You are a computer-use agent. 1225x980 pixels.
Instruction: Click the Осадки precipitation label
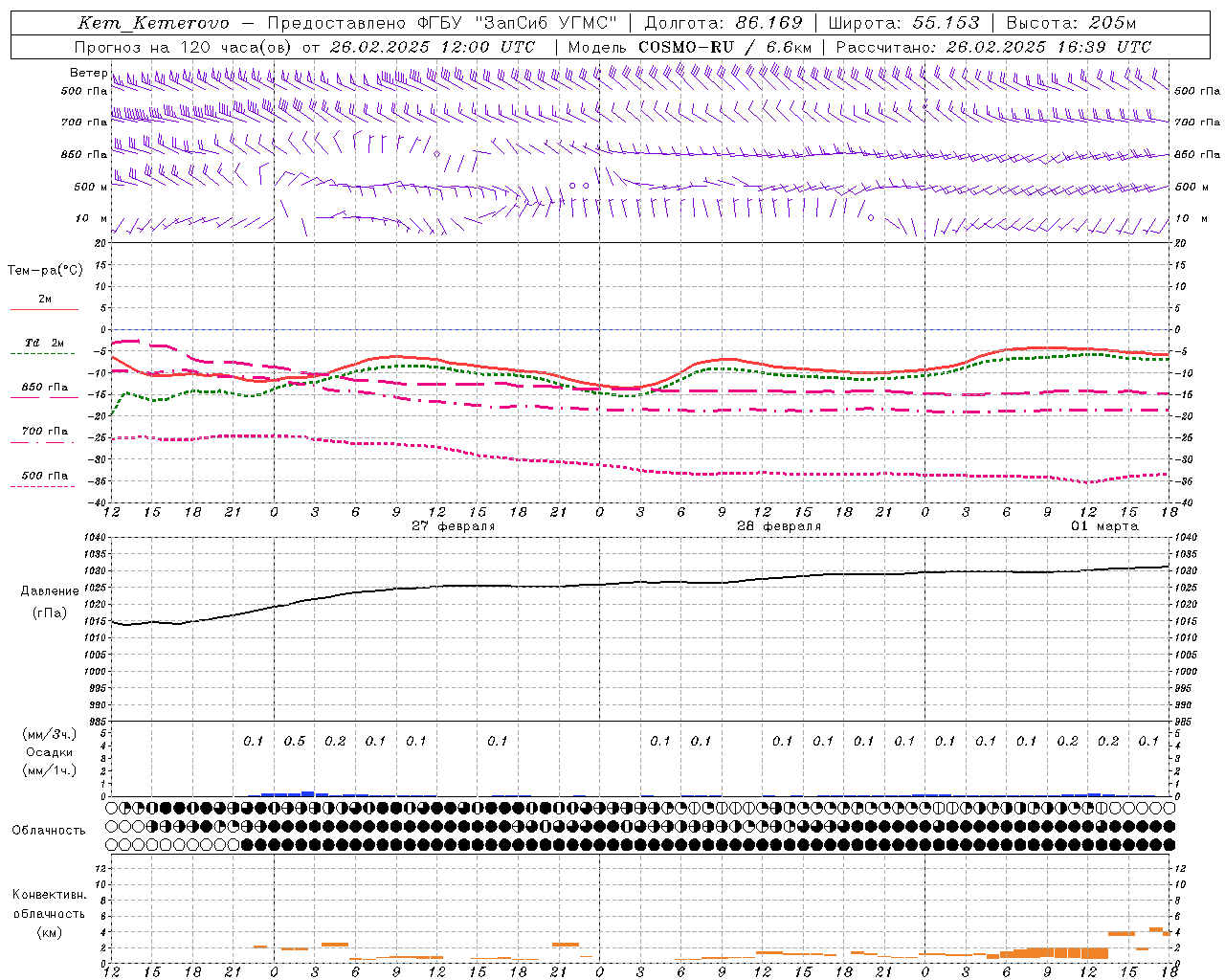pyautogui.click(x=50, y=752)
